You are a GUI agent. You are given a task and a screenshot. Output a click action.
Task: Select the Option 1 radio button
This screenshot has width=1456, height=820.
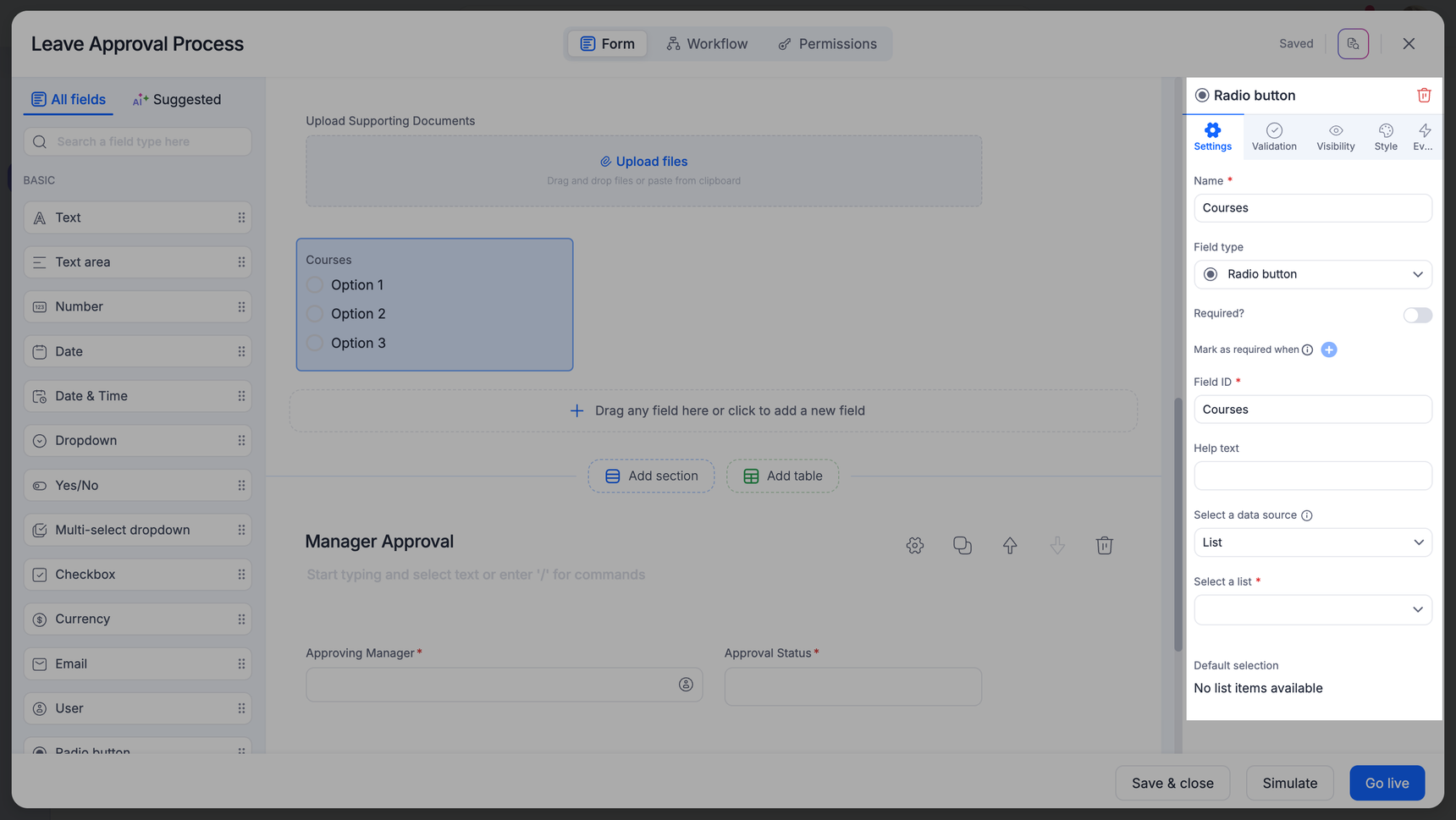[315, 285]
